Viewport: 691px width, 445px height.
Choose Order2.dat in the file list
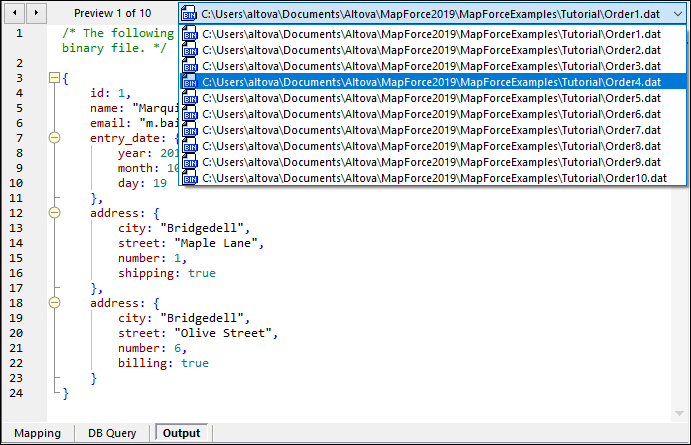coord(430,50)
